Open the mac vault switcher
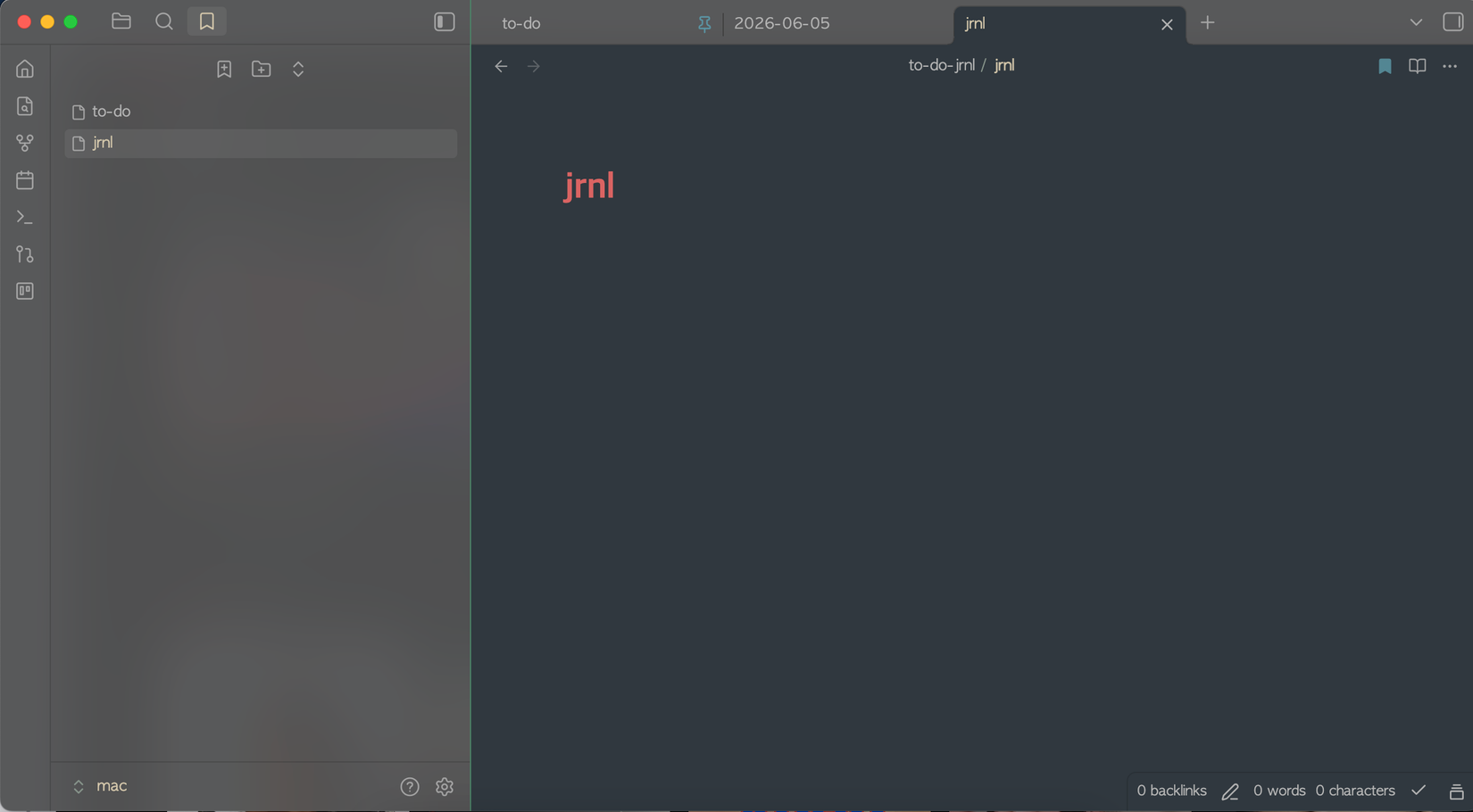Image resolution: width=1473 pixels, height=812 pixels. tap(99, 786)
